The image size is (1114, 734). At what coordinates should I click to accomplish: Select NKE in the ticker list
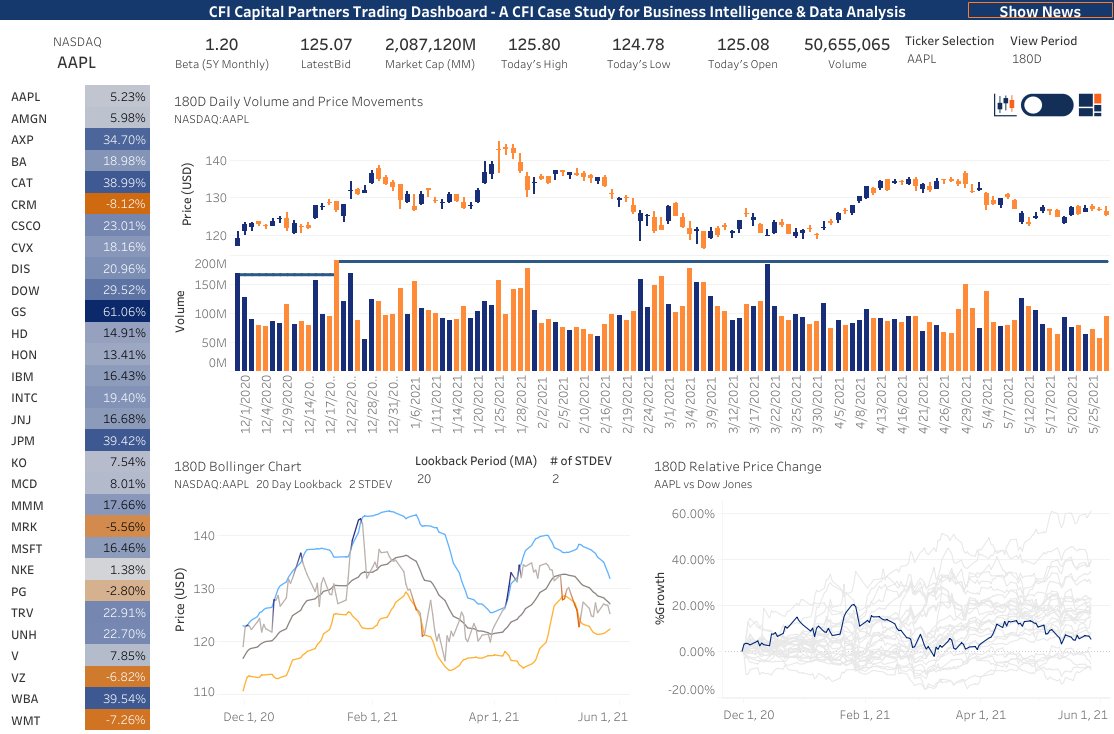coord(22,570)
